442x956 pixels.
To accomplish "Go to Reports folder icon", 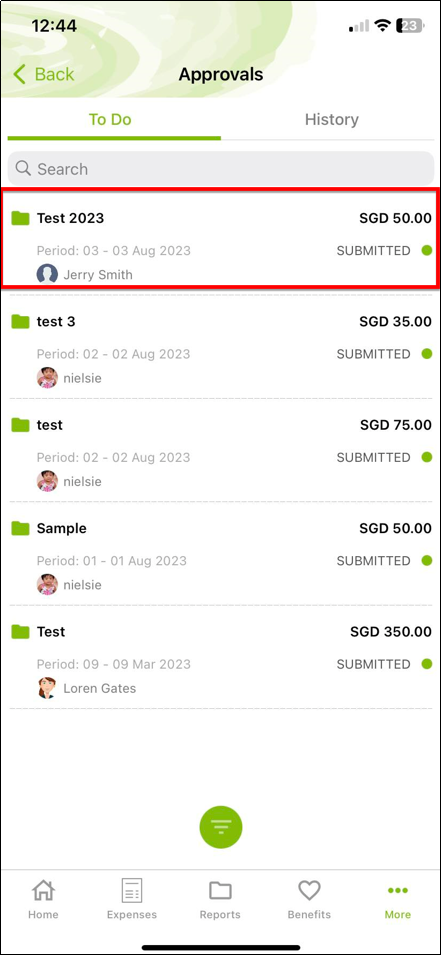I will tap(220, 891).
